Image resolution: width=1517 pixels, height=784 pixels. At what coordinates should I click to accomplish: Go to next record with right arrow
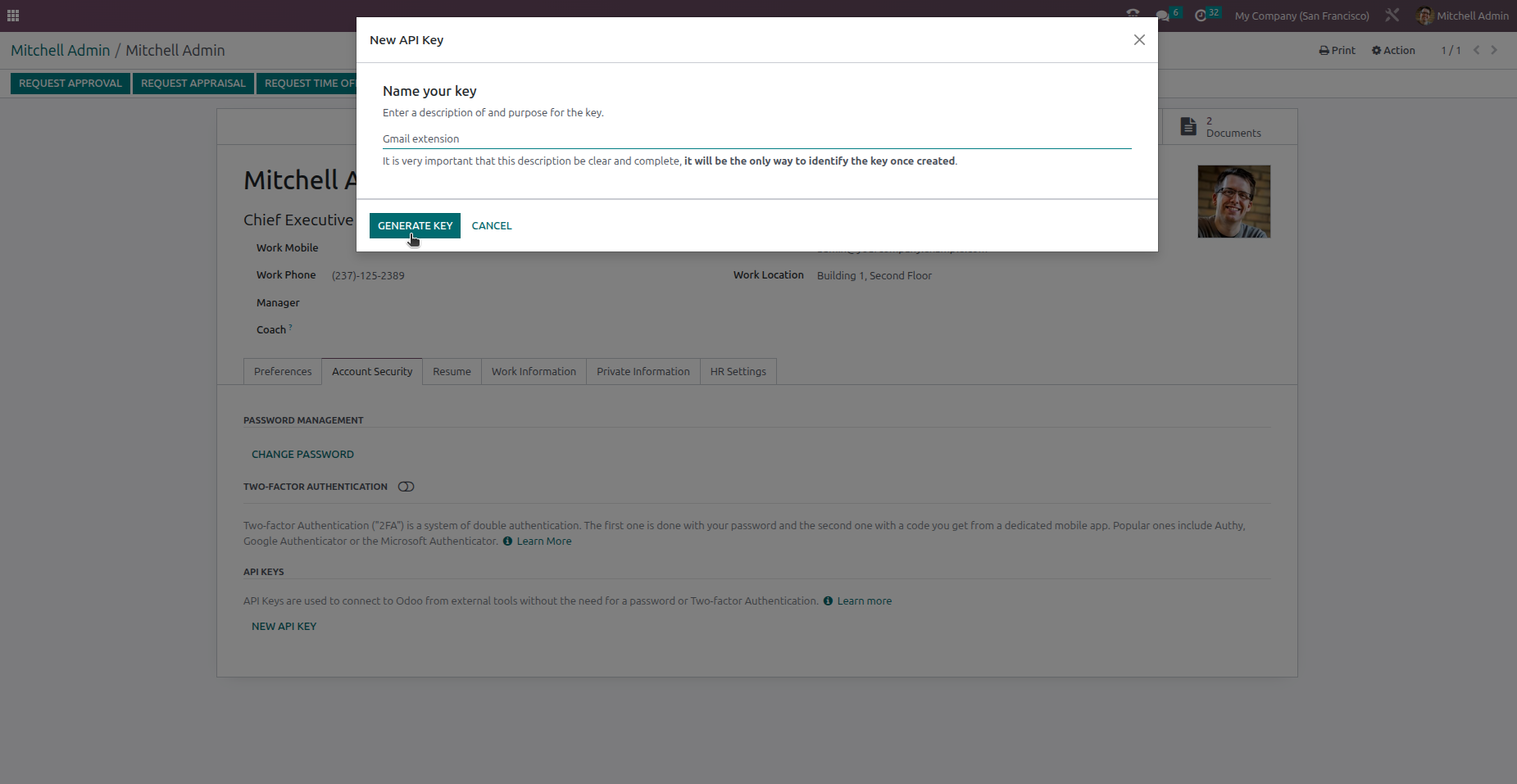point(1494,50)
